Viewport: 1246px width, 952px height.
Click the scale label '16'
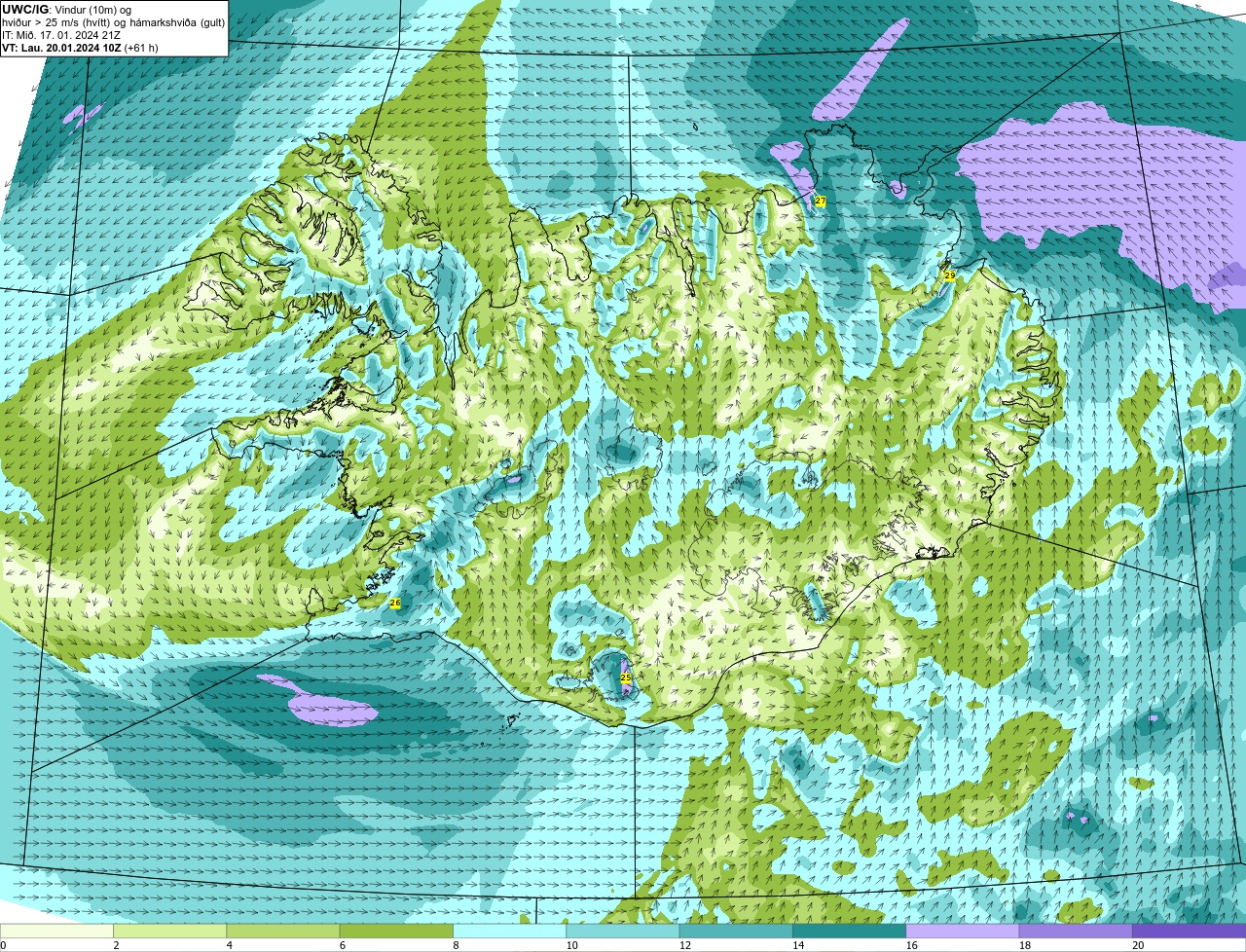911,945
